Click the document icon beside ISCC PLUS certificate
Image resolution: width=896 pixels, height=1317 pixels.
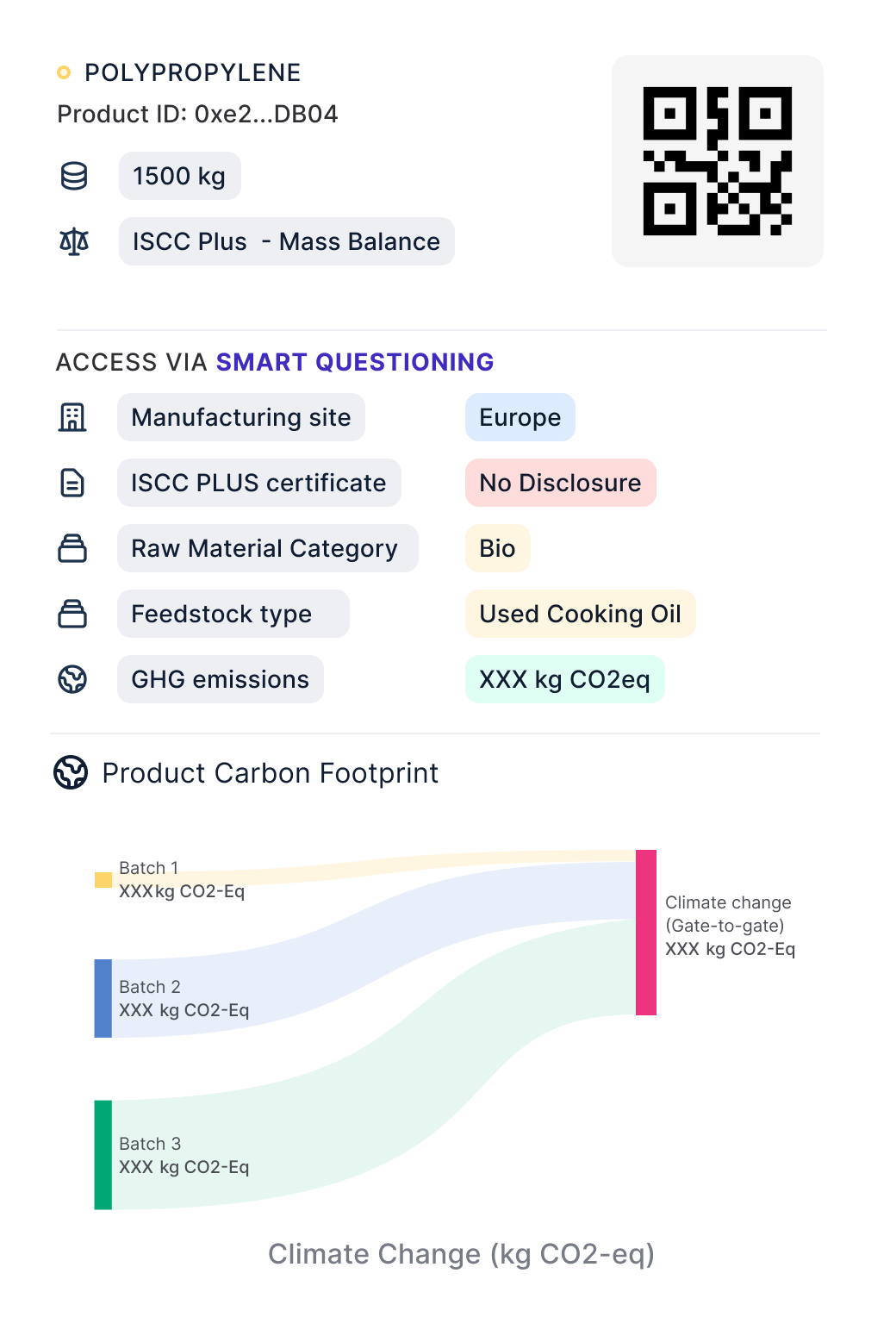coord(72,483)
